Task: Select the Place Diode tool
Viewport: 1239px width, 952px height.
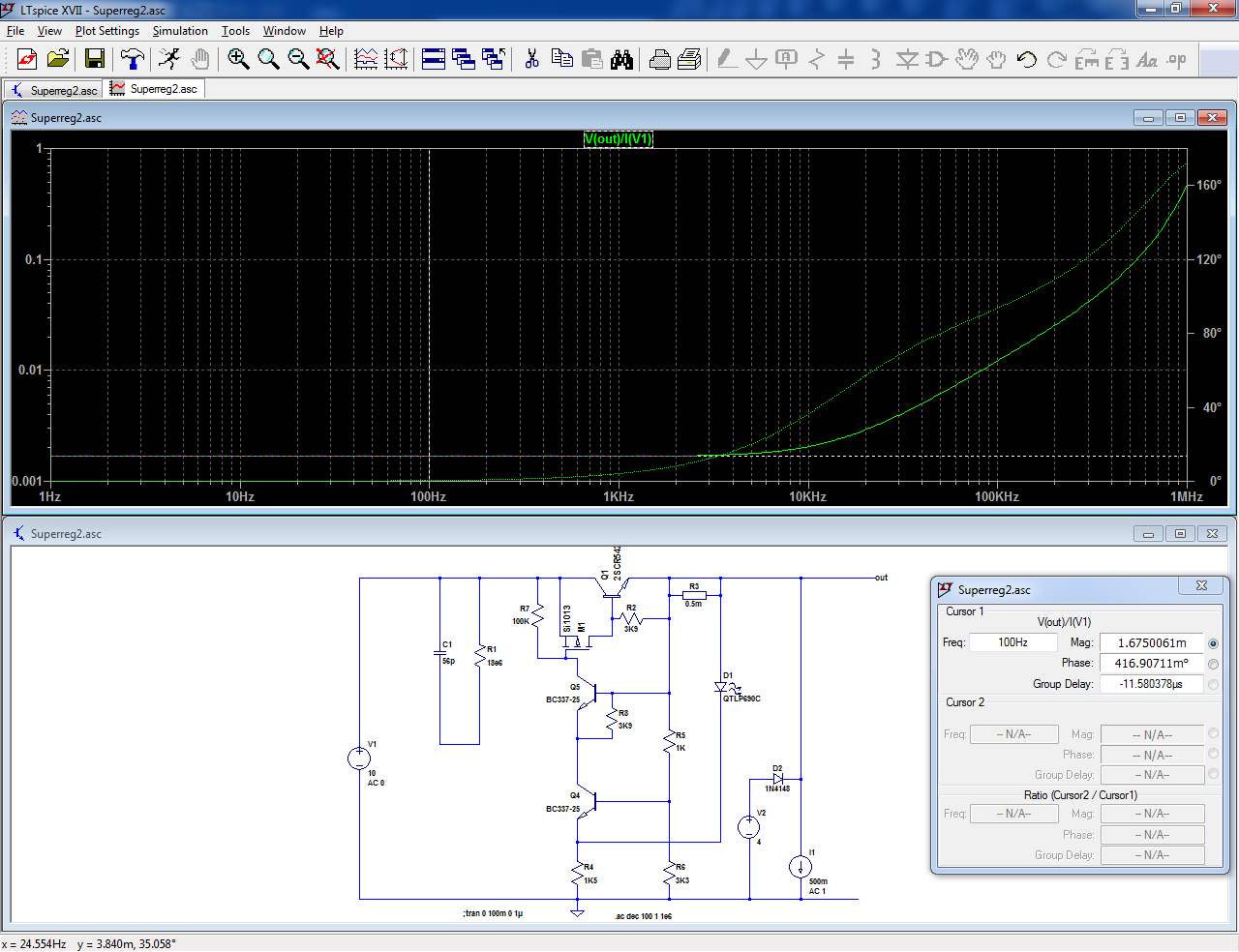Action: [x=907, y=60]
